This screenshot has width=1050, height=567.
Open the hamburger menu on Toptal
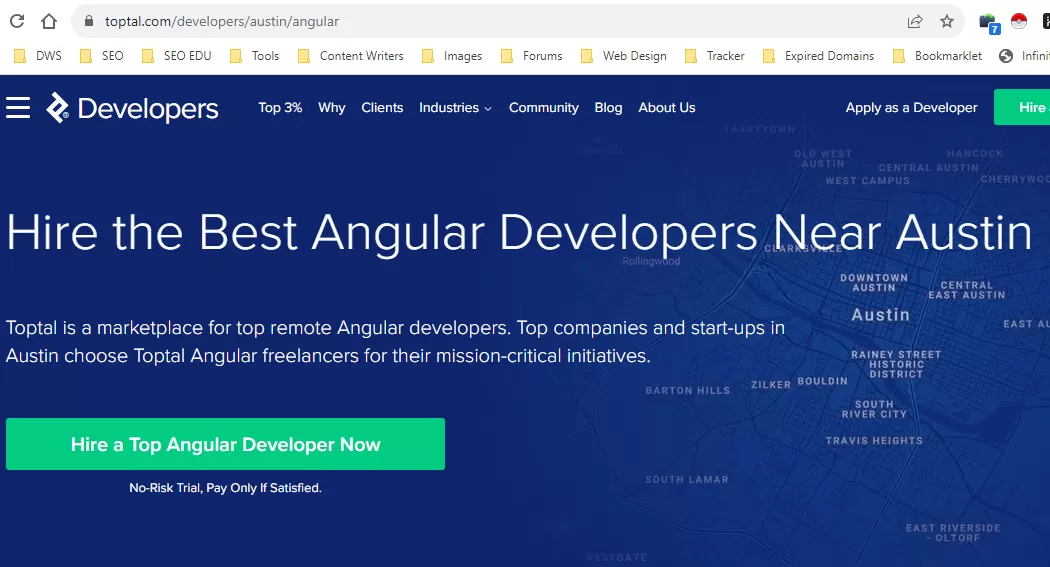18,107
